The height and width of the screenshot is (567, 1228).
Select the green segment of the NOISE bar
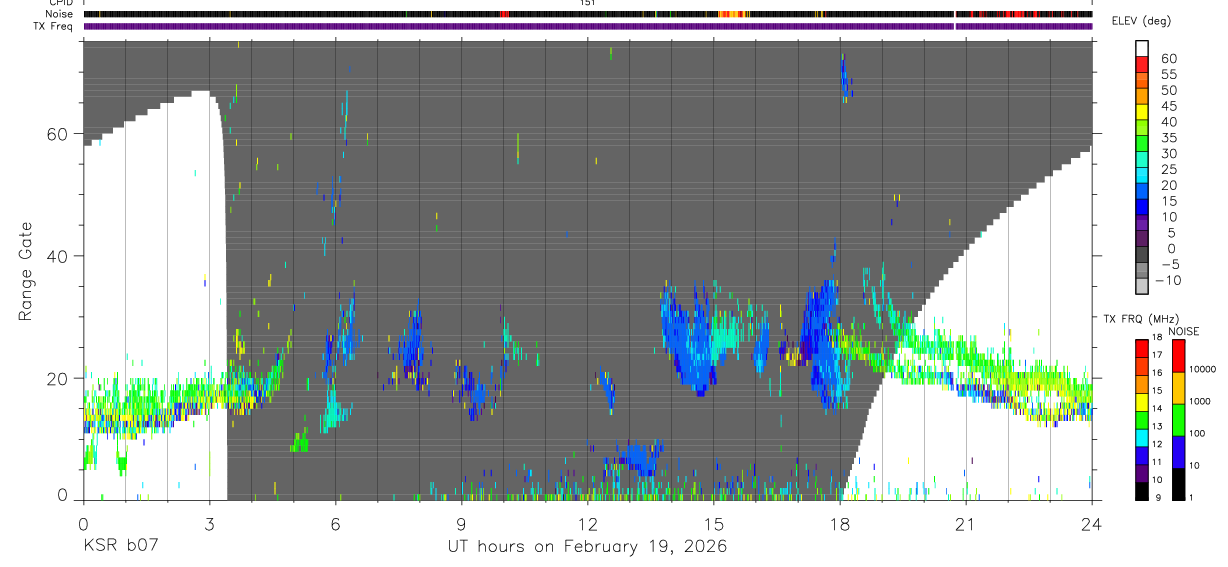pyautogui.click(x=1177, y=419)
